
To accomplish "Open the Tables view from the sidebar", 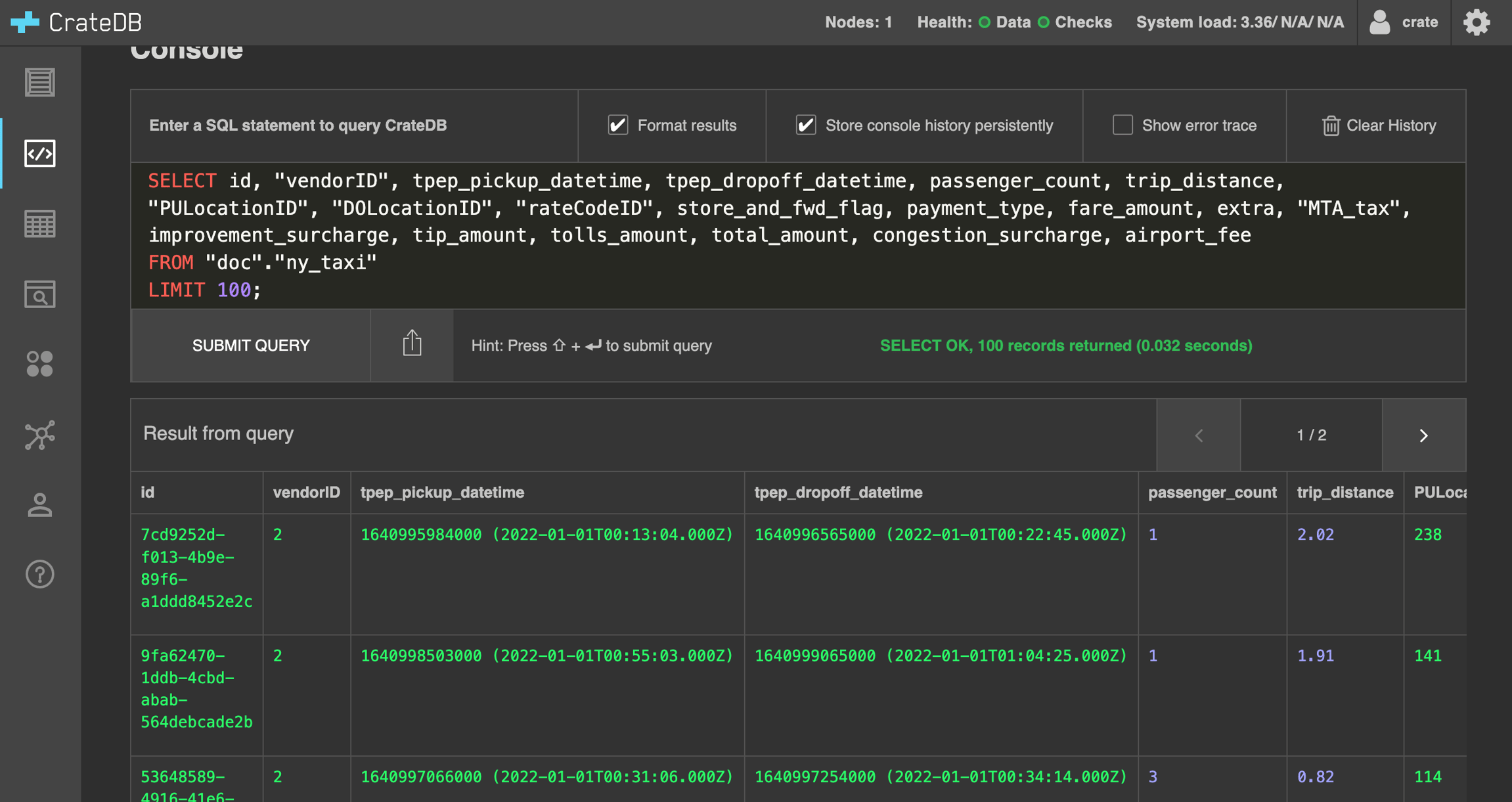I will (39, 223).
